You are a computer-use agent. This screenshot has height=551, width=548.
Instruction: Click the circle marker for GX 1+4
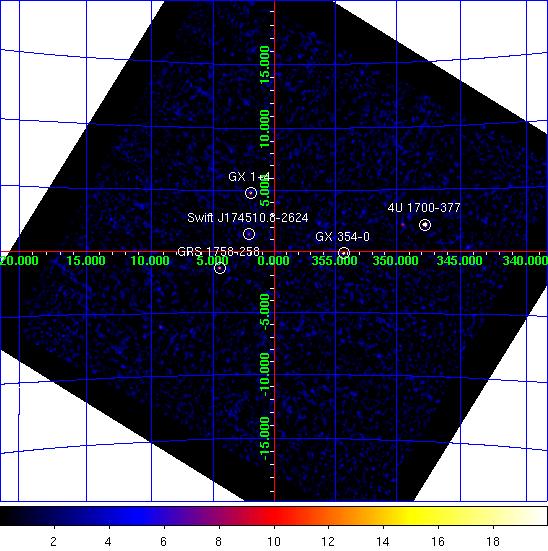251,193
